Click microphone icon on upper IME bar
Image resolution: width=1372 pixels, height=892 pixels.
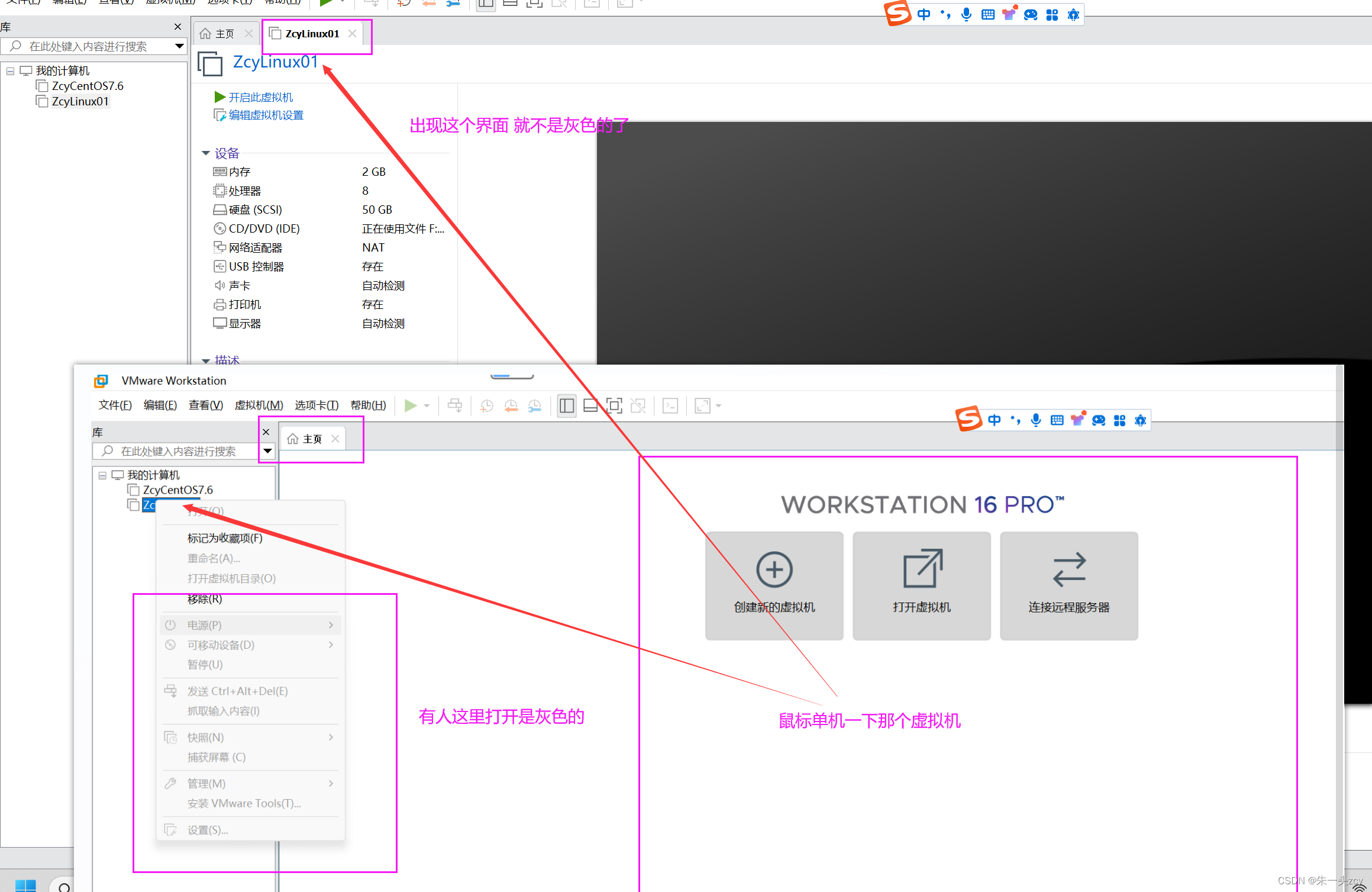(966, 14)
